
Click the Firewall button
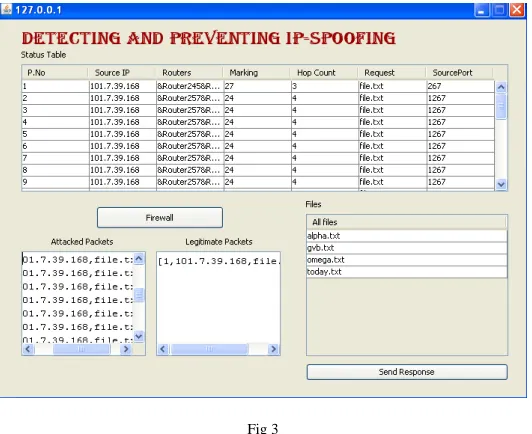pyautogui.click(x=160, y=218)
